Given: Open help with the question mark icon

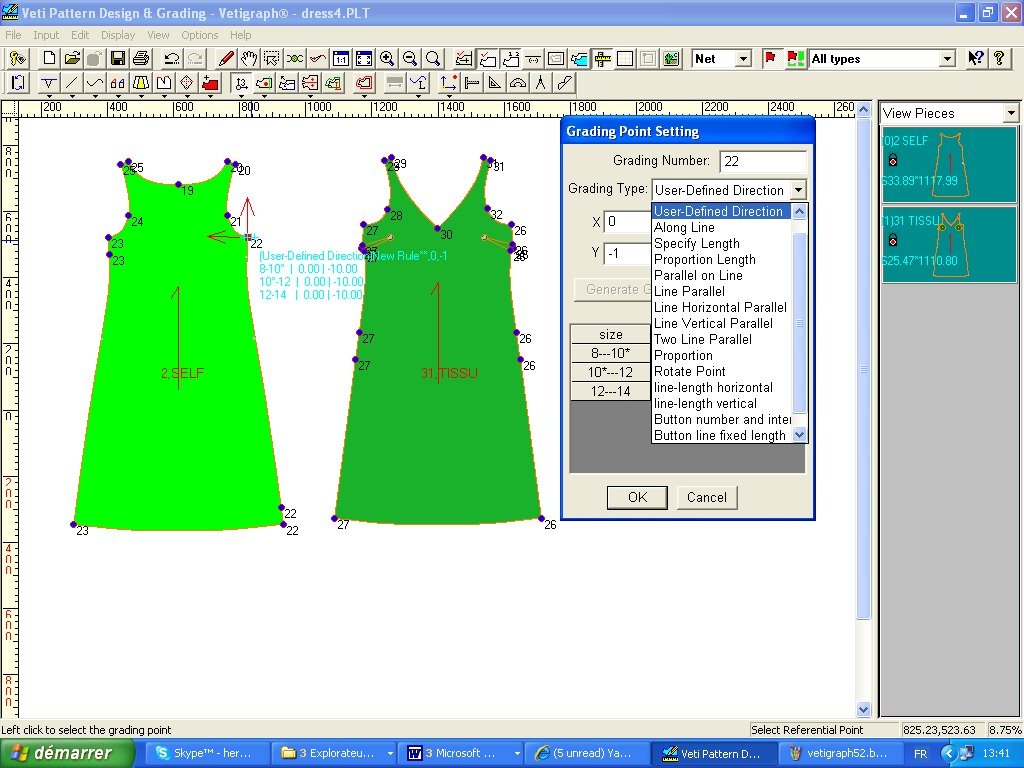Looking at the screenshot, I should tap(999, 59).
